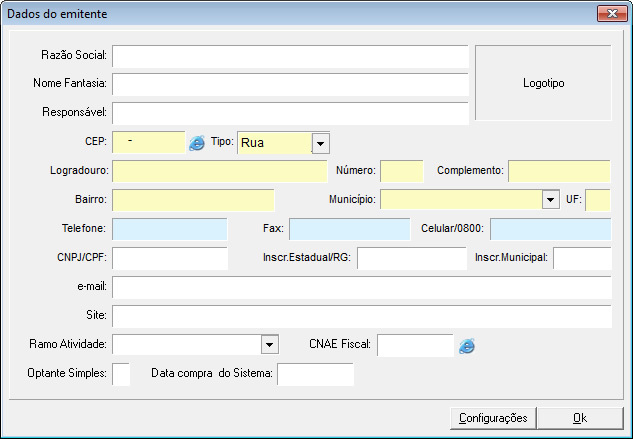The width and height of the screenshot is (633, 439).
Task: Click the CNAE Fiscal web lookup icon
Action: [x=466, y=346]
